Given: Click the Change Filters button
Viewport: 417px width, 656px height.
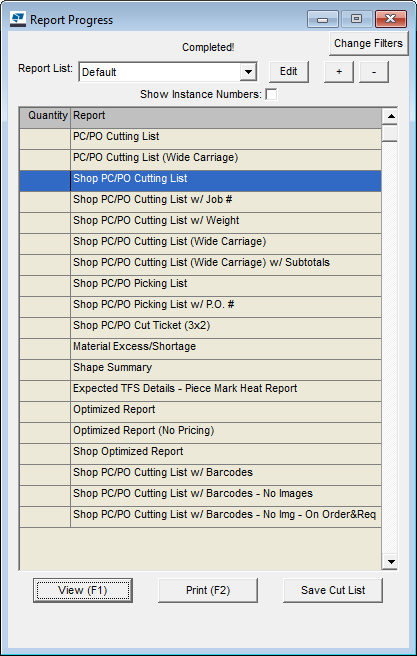Looking at the screenshot, I should point(368,44).
